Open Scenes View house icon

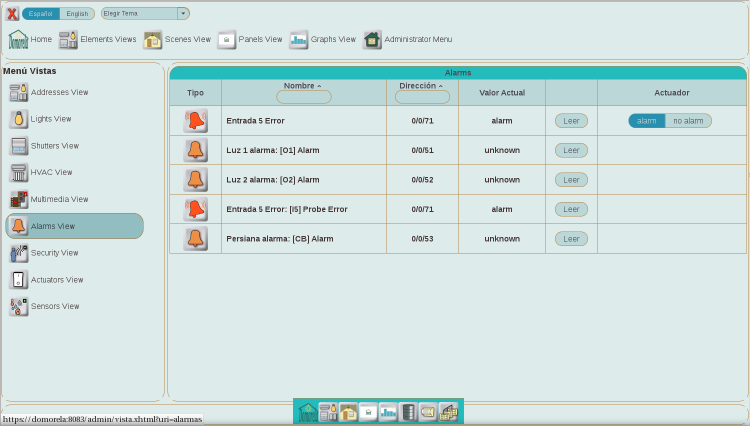pyautogui.click(x=153, y=40)
